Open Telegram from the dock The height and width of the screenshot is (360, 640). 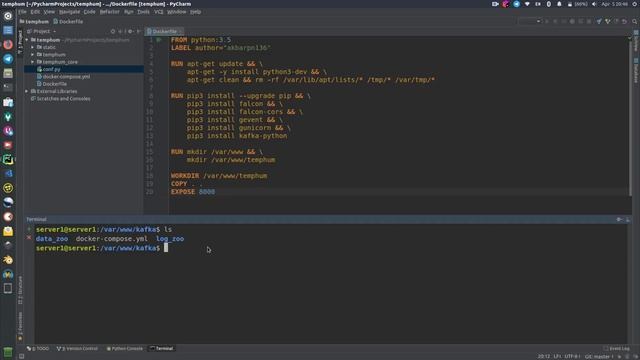tap(8, 59)
